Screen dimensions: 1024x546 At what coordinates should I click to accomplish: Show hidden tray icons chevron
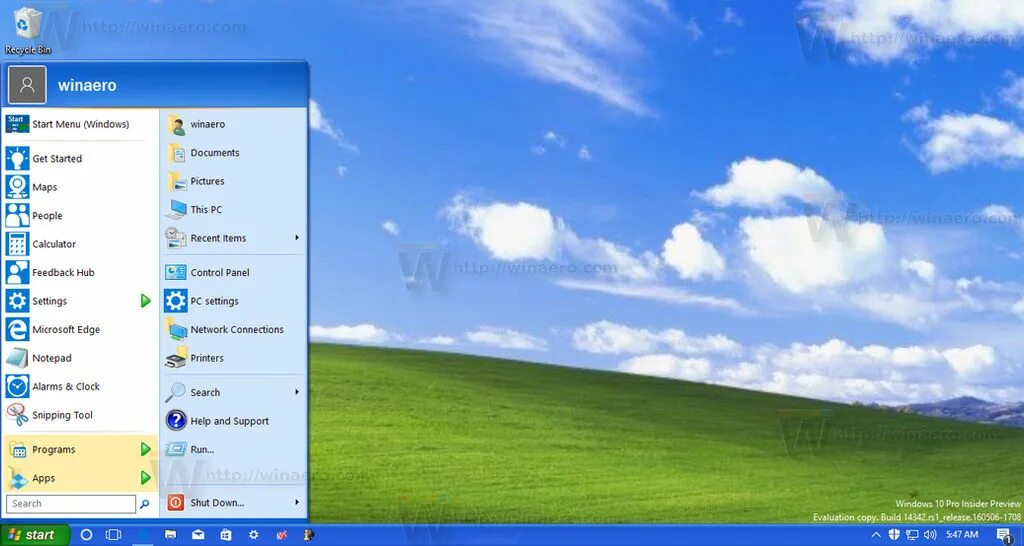pos(876,535)
